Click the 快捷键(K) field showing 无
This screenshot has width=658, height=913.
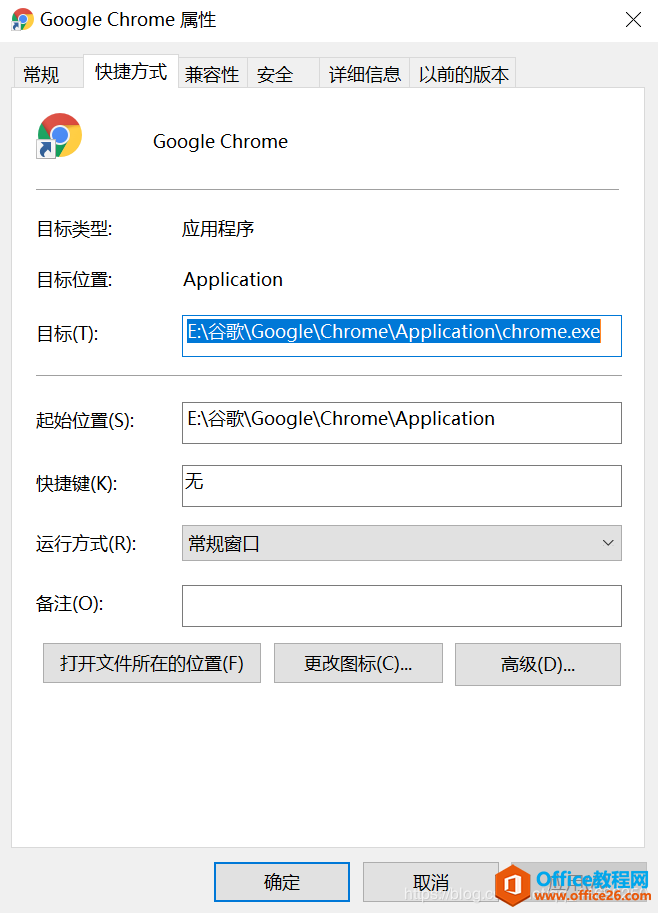point(401,485)
